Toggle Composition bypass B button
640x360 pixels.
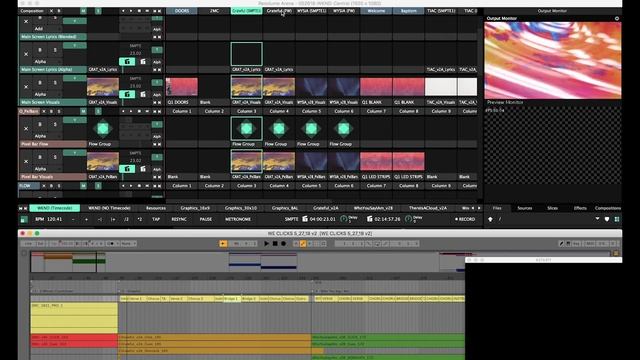[59, 11]
